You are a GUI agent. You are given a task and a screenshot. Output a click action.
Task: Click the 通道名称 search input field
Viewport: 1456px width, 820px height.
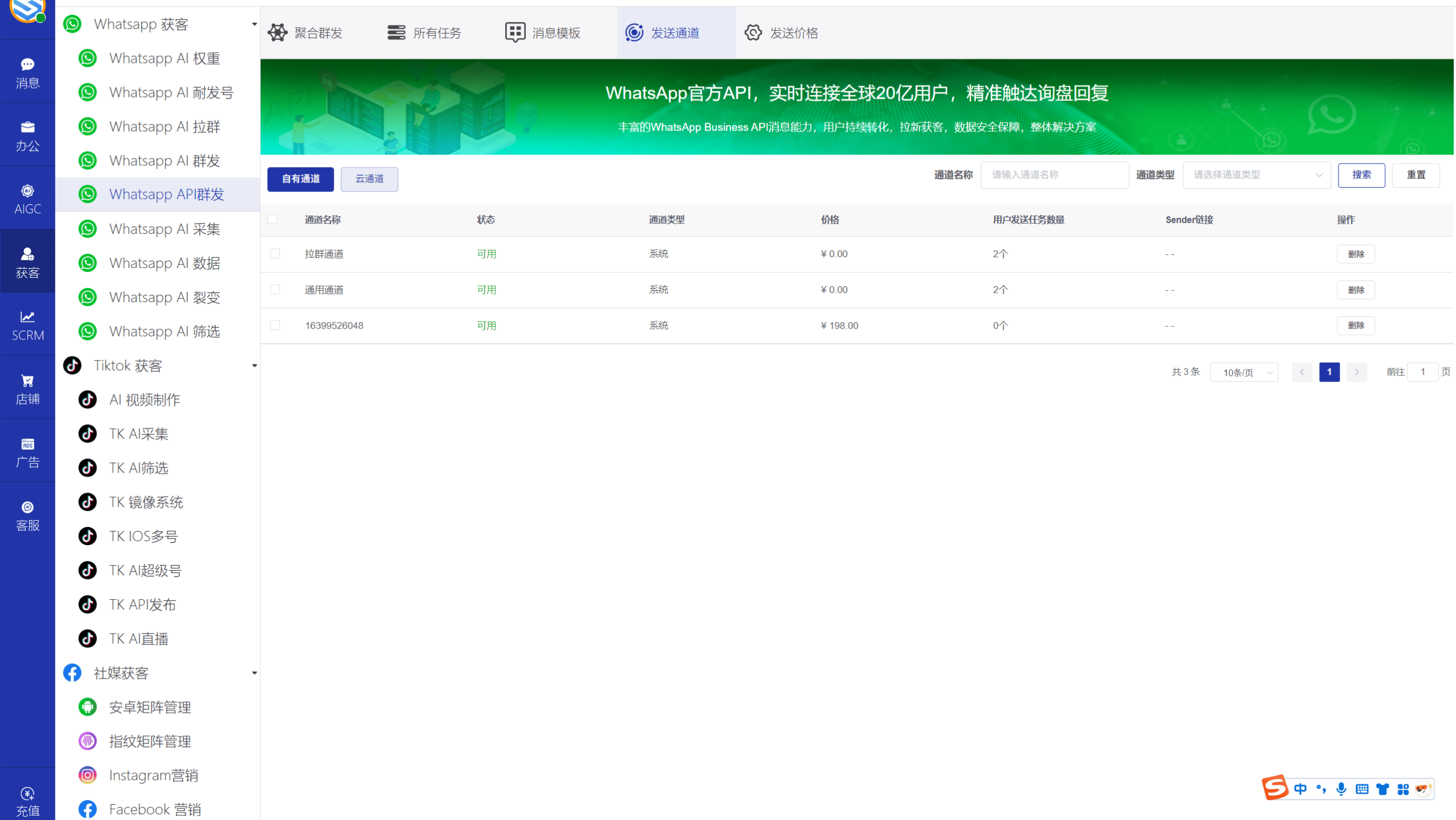[1054, 175]
